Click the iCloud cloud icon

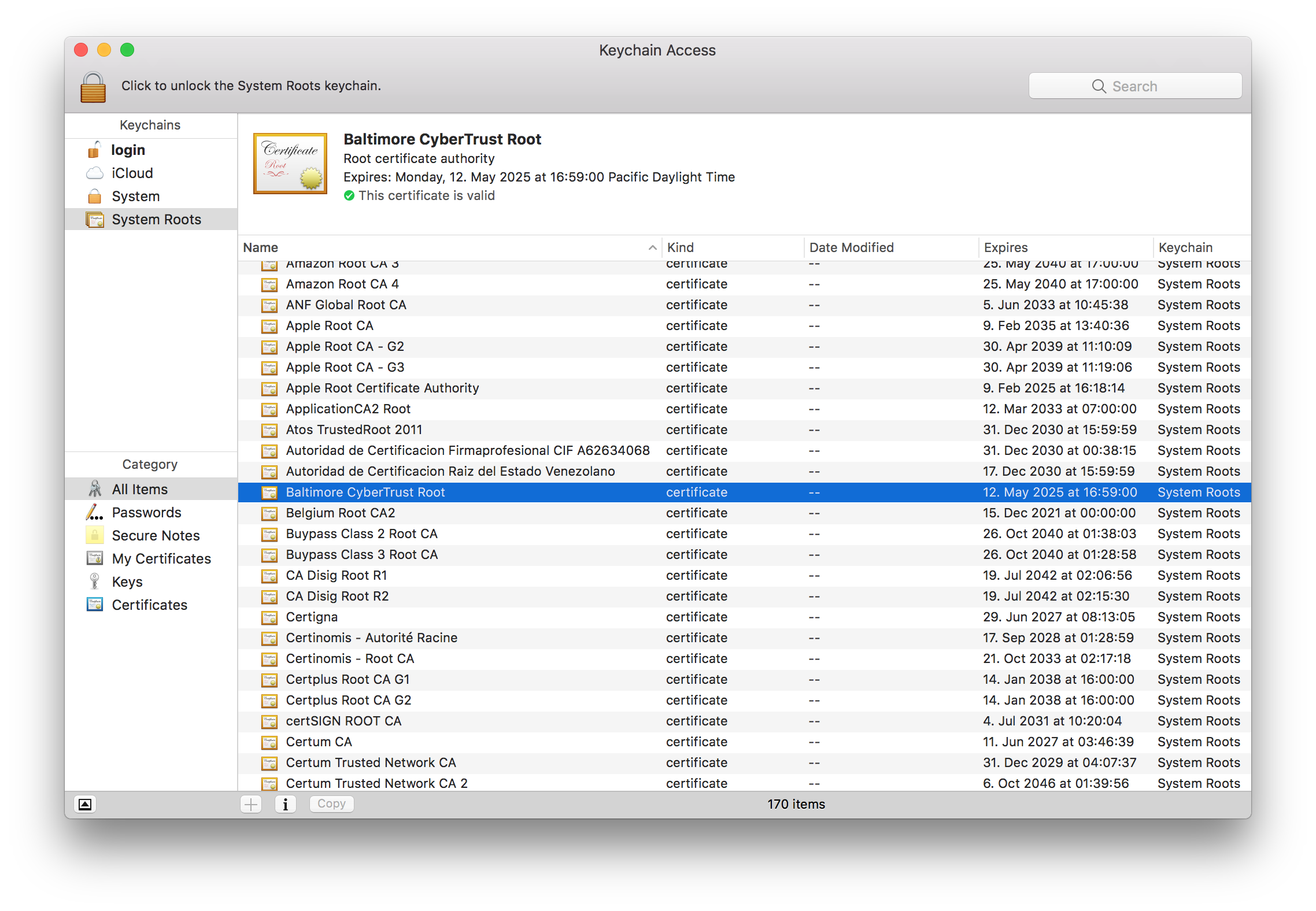point(94,173)
